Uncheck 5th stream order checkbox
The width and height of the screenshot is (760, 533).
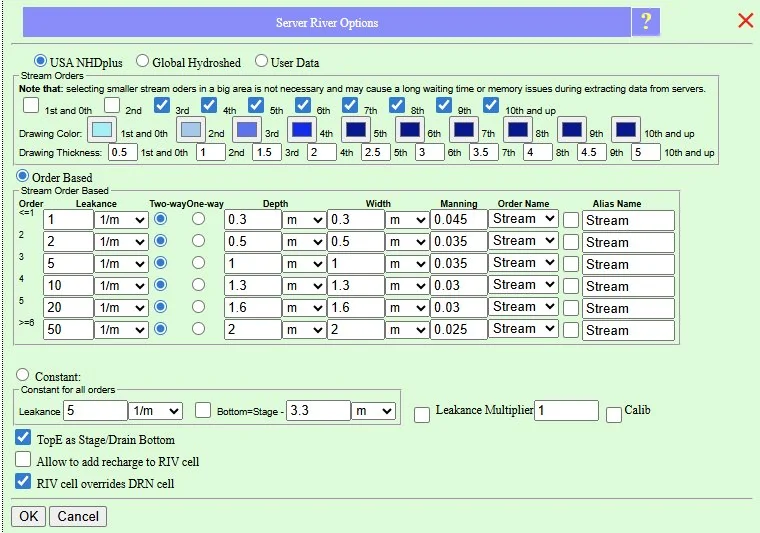tap(256, 105)
